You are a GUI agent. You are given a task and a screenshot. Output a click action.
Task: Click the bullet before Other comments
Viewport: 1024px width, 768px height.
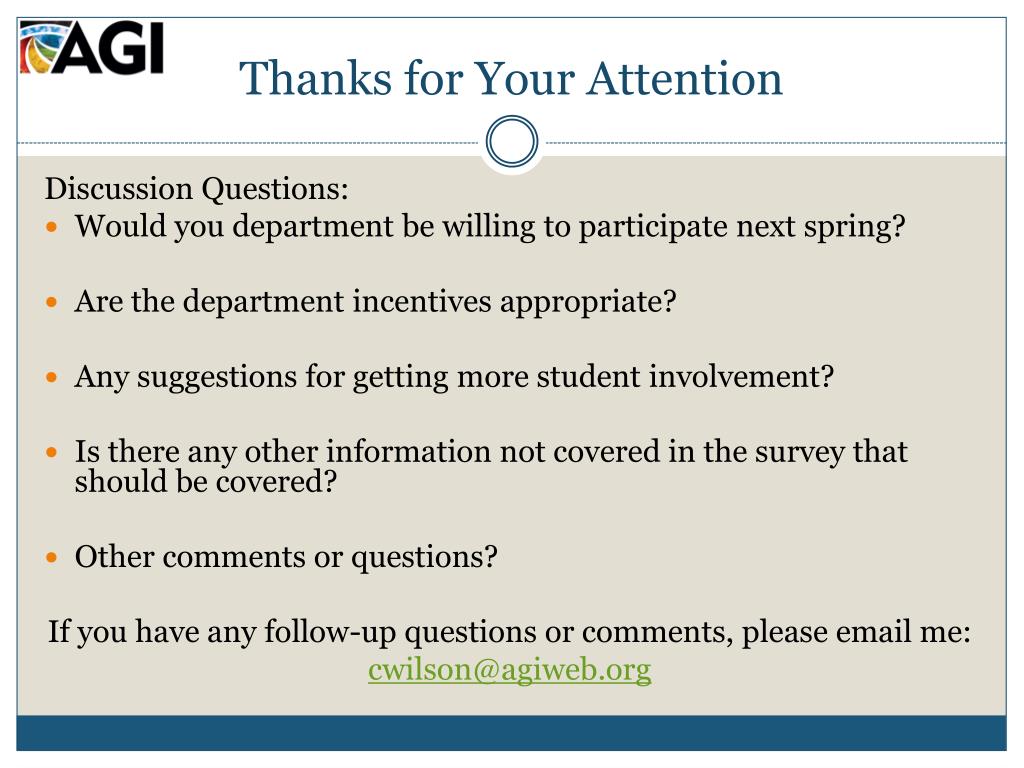(x=52, y=558)
